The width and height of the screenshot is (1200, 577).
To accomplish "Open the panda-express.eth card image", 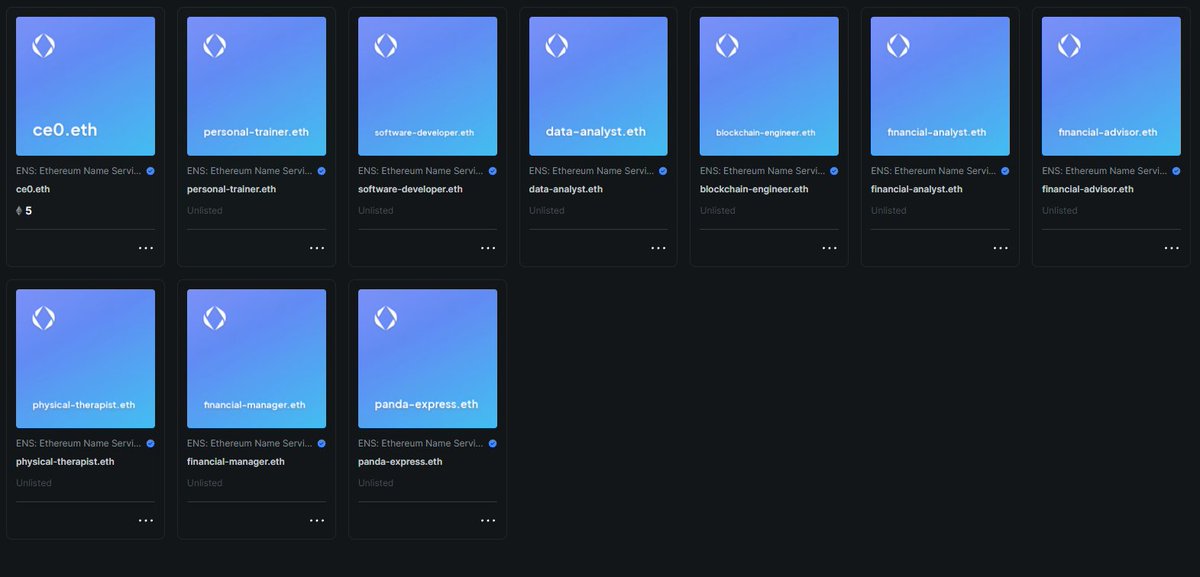I will 428,359.
